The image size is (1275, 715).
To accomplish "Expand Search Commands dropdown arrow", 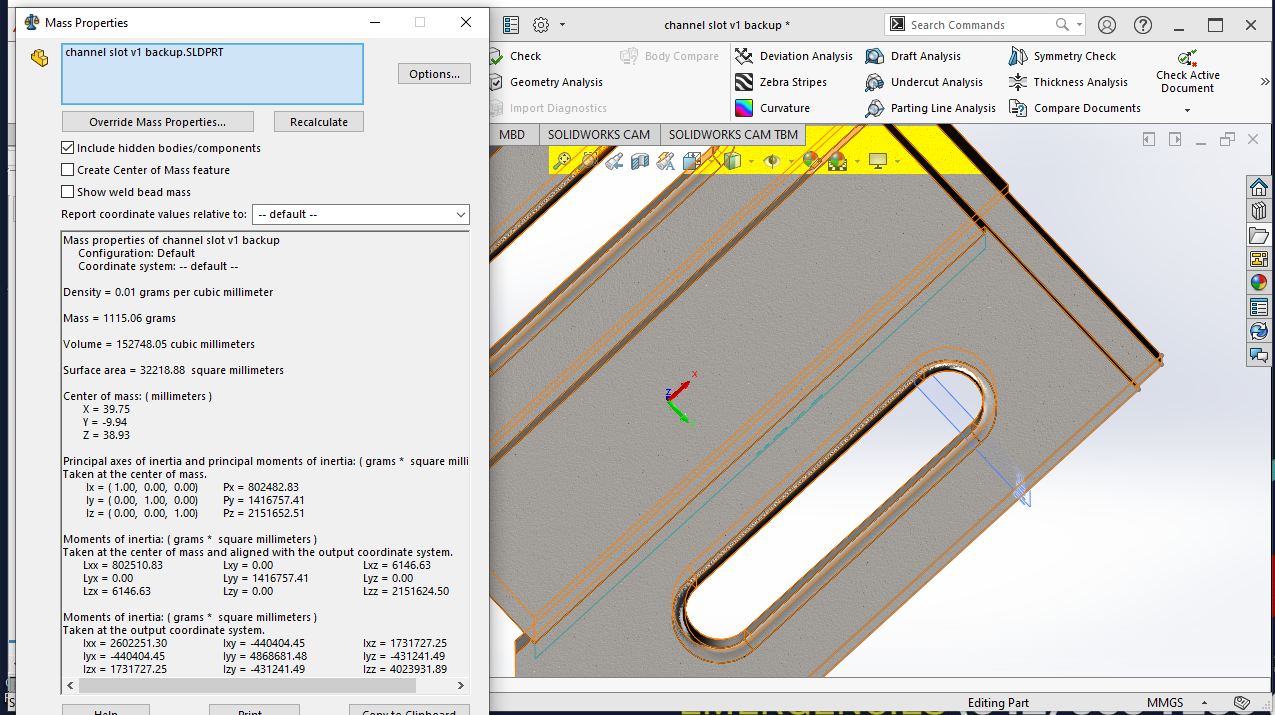I will (x=1080, y=25).
